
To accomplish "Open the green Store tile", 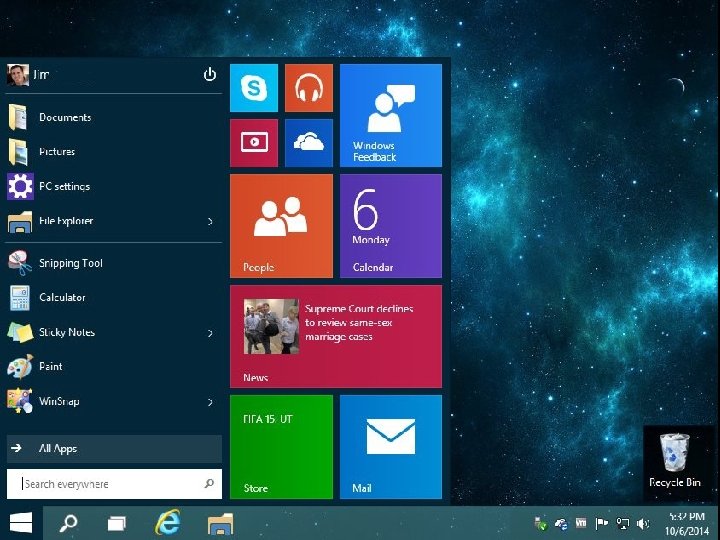I will point(281,446).
